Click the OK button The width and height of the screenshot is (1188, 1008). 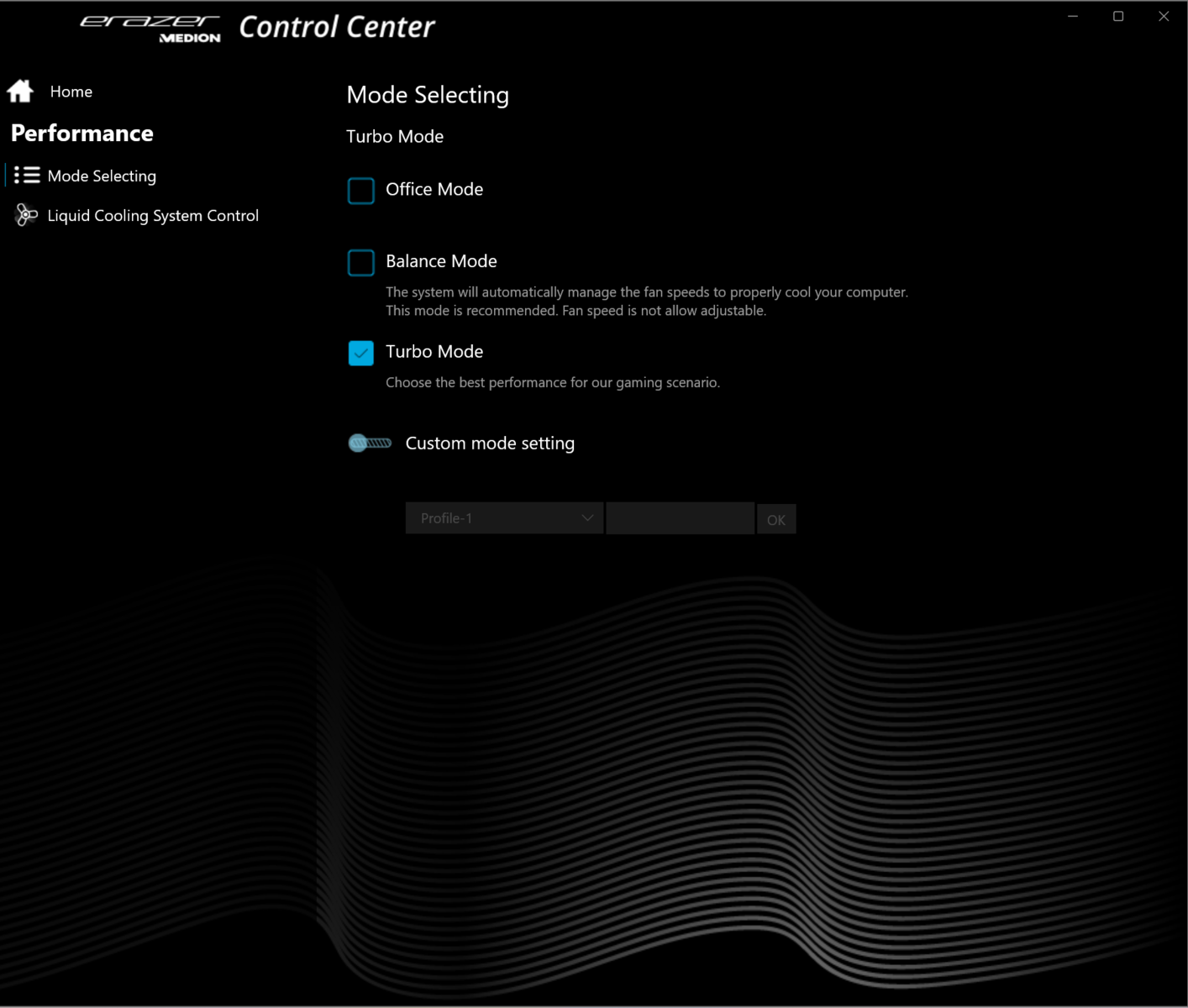pos(776,520)
